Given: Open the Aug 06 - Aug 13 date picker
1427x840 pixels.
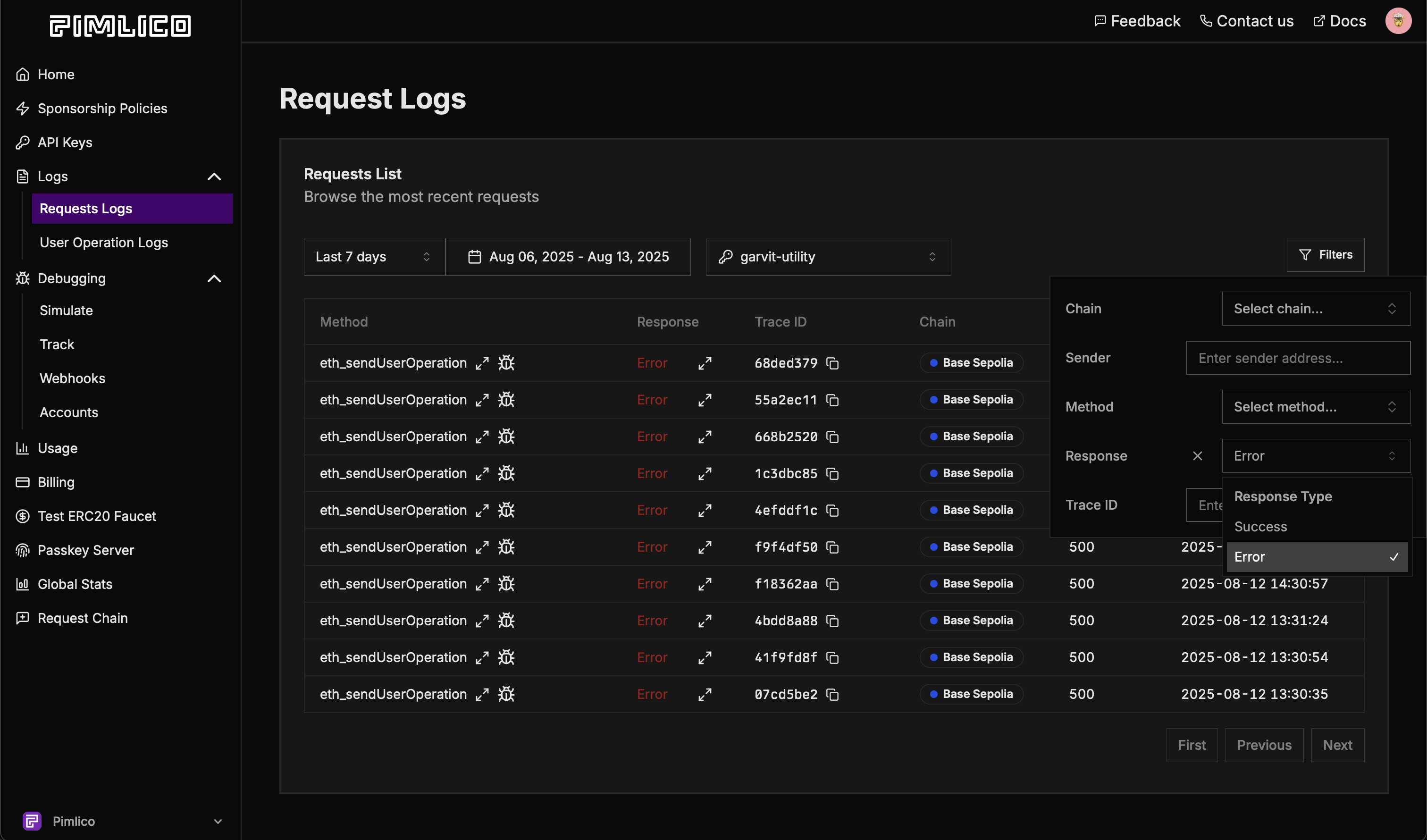Looking at the screenshot, I should coord(568,257).
